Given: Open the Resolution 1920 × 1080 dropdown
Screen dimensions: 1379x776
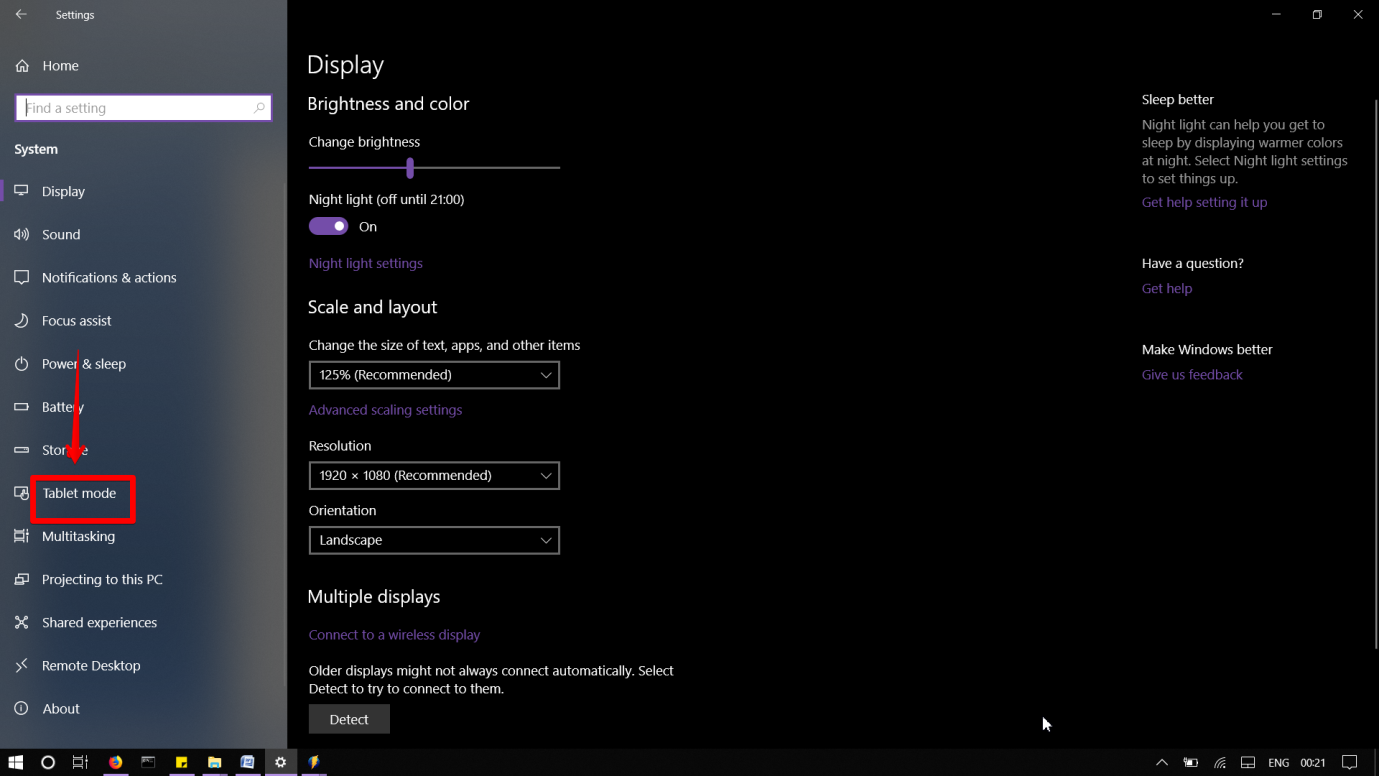Looking at the screenshot, I should click(x=434, y=475).
